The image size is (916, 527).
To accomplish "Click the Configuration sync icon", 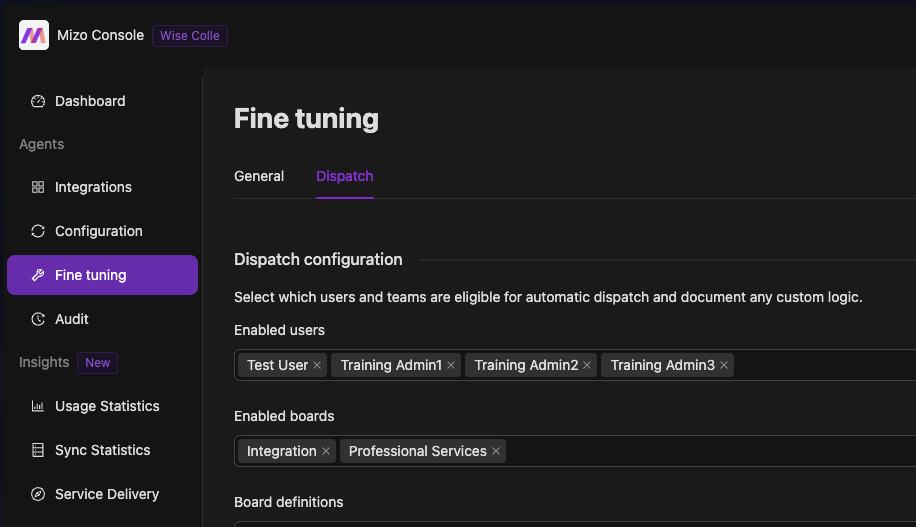I will click(38, 231).
